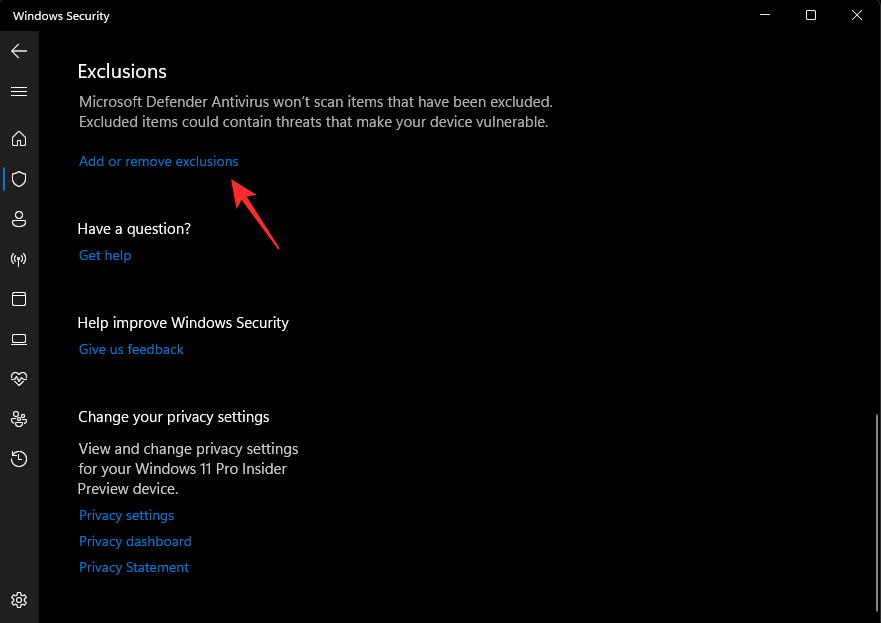Viewport: 881px width, 623px height.
Task: Click Add or remove exclusions link
Action: 159,161
